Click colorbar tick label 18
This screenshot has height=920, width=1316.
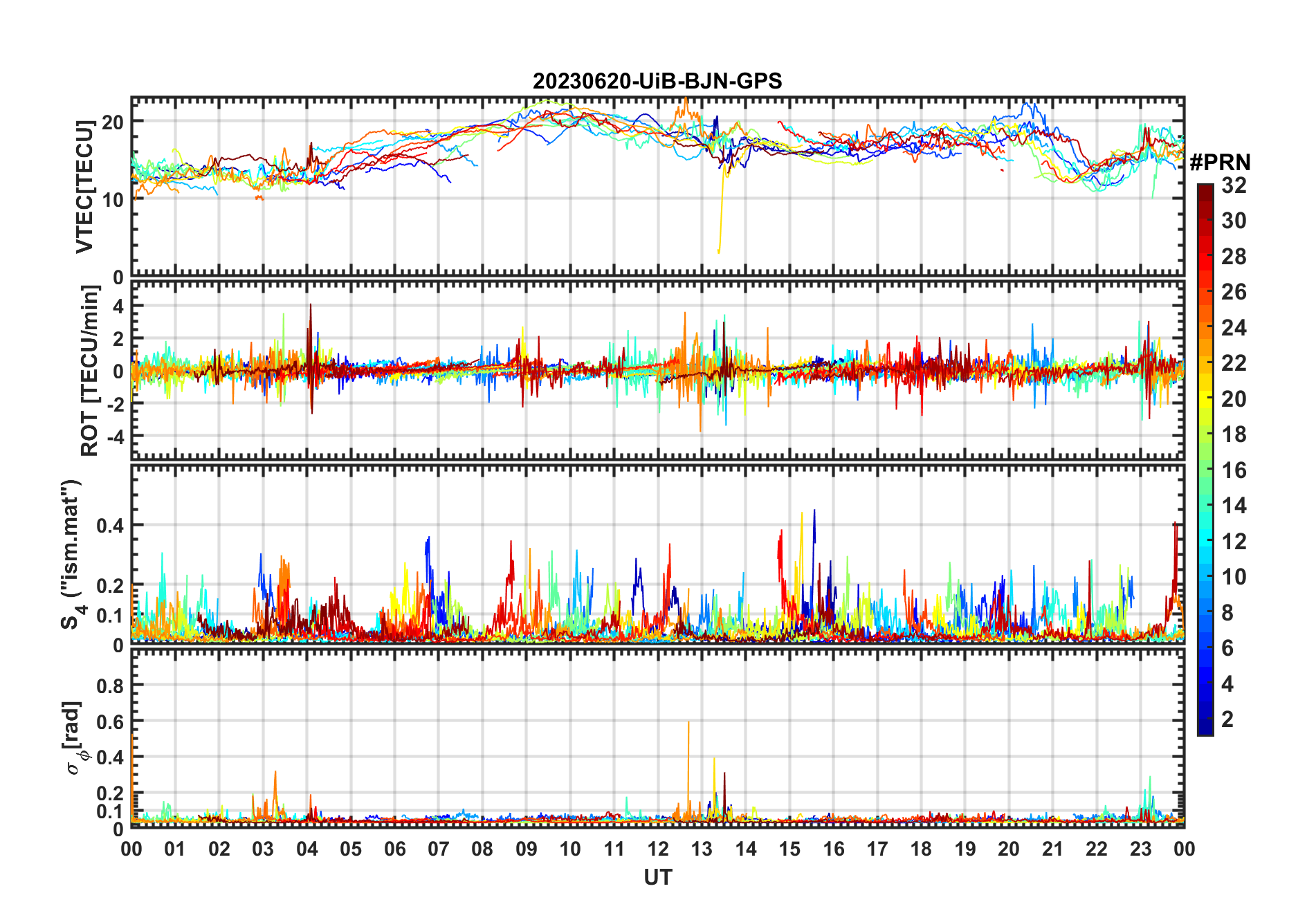[1234, 434]
